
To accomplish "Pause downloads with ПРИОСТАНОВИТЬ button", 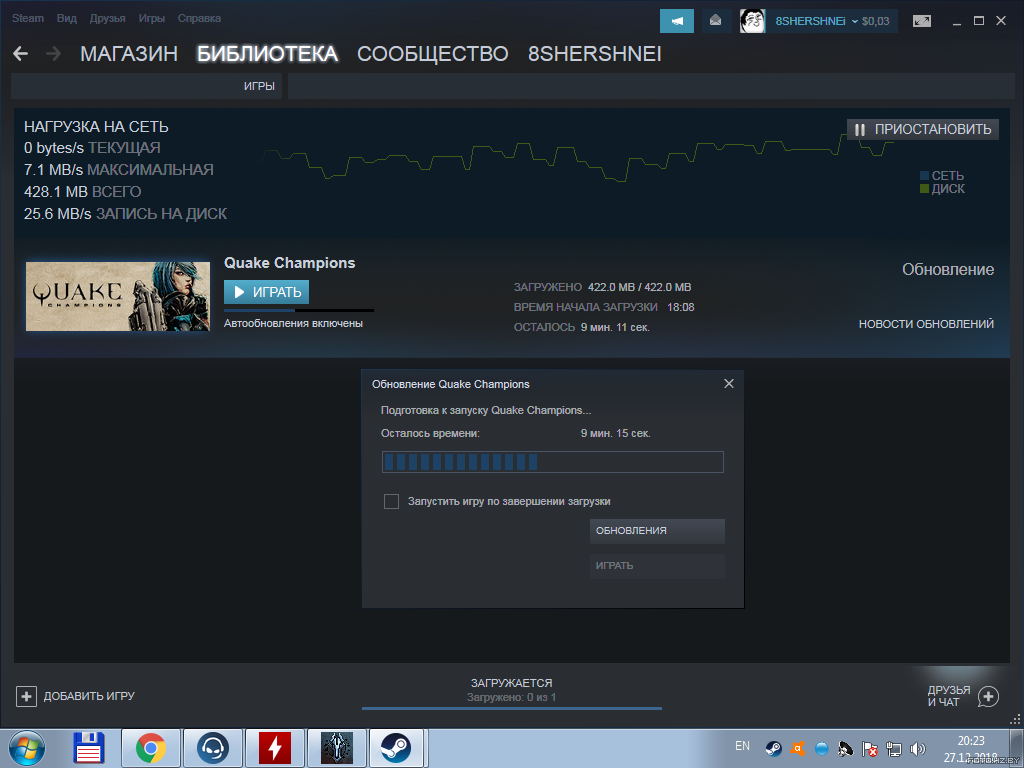I will (x=923, y=129).
